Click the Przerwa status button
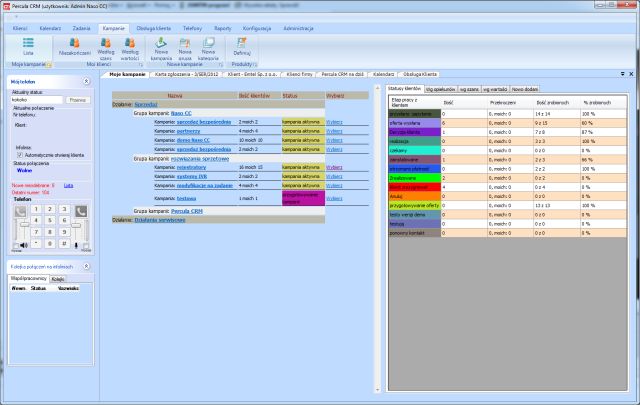The height and width of the screenshot is (405, 640). 78,100
